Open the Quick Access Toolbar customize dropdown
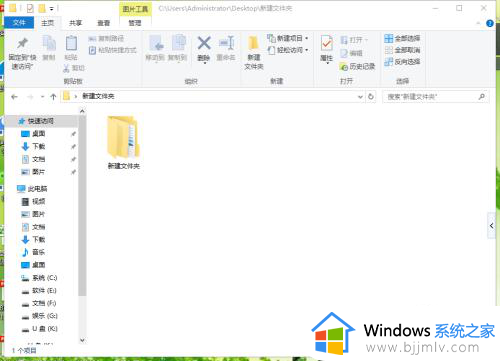Viewport: 500px width, 361px height. [x=52, y=8]
